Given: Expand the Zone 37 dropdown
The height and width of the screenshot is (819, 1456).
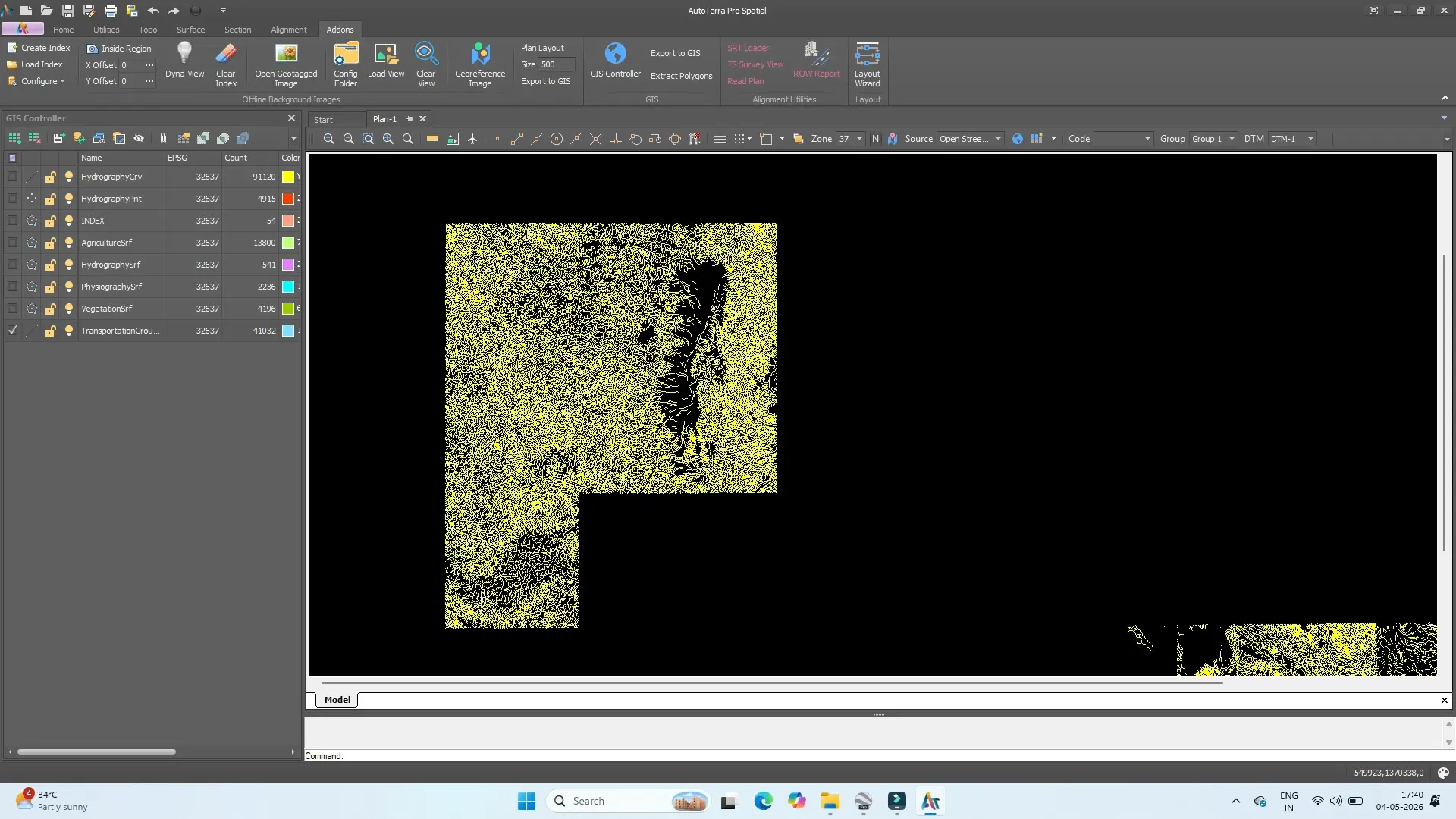Looking at the screenshot, I should [x=858, y=139].
